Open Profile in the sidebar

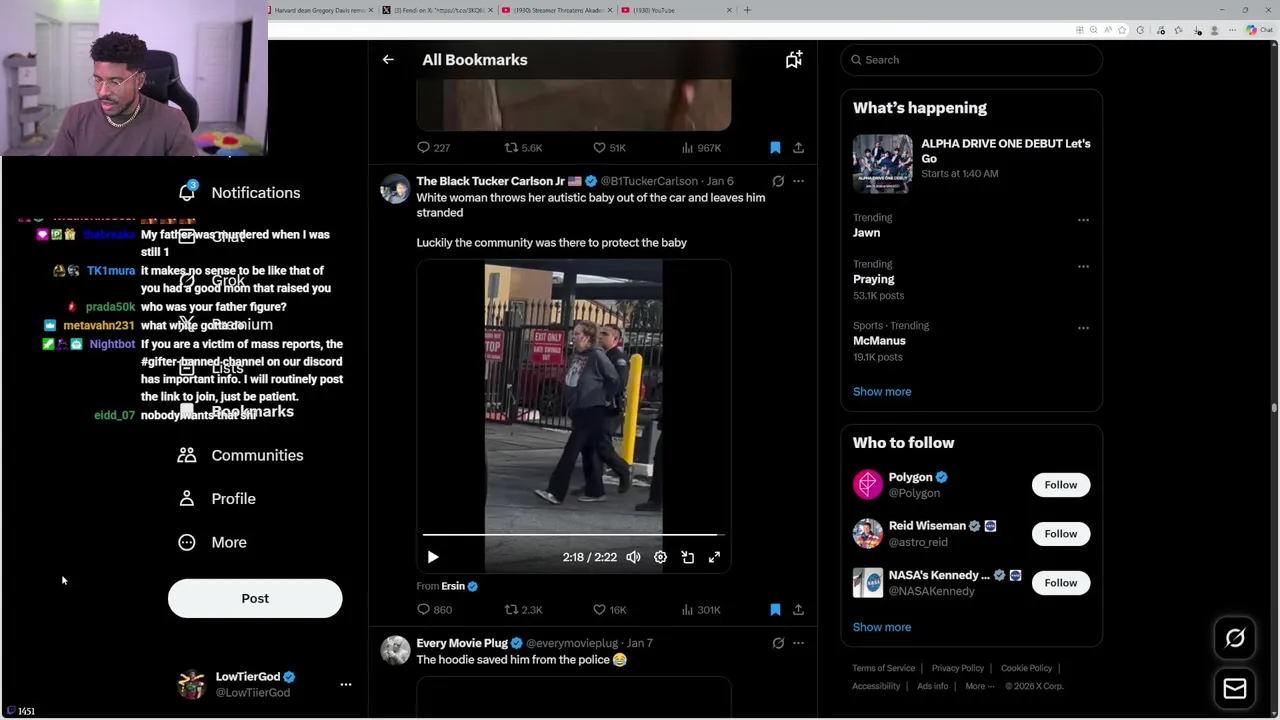point(217,498)
